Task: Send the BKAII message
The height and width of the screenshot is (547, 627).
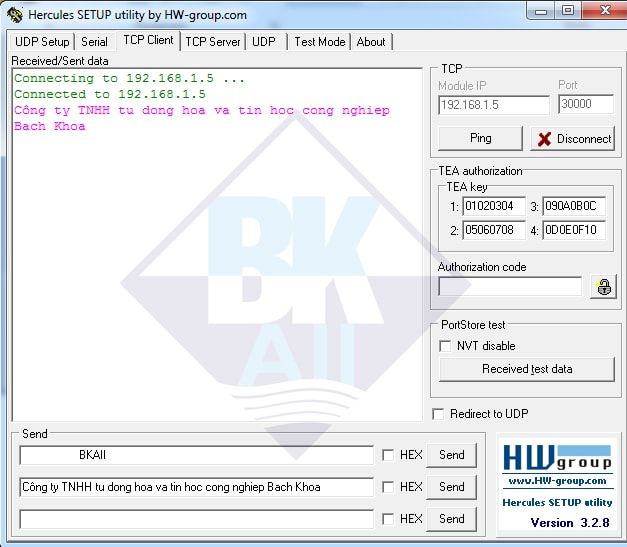Action: [x=451, y=455]
